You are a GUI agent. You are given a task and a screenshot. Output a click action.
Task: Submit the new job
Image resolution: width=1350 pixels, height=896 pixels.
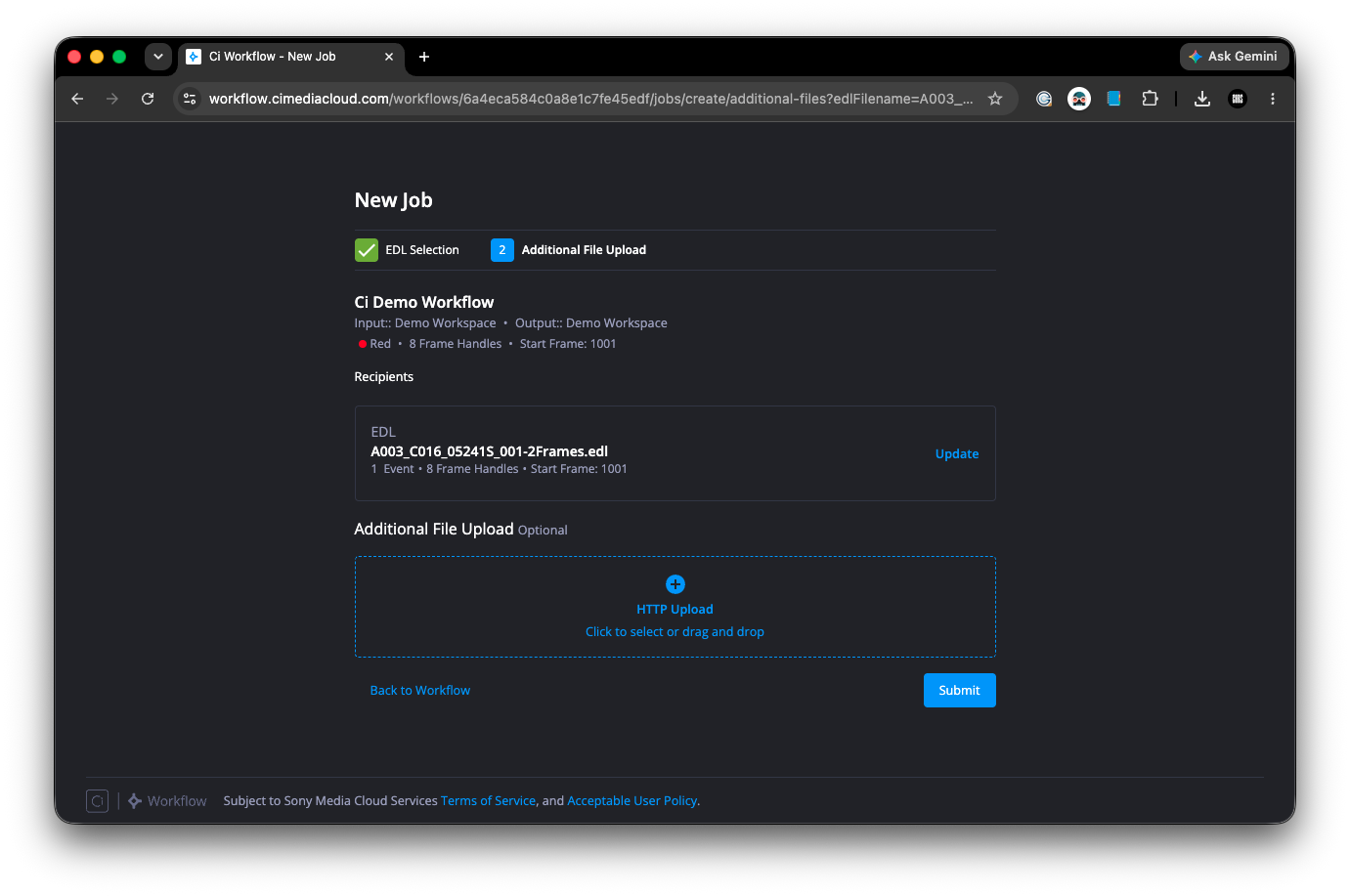click(x=959, y=691)
